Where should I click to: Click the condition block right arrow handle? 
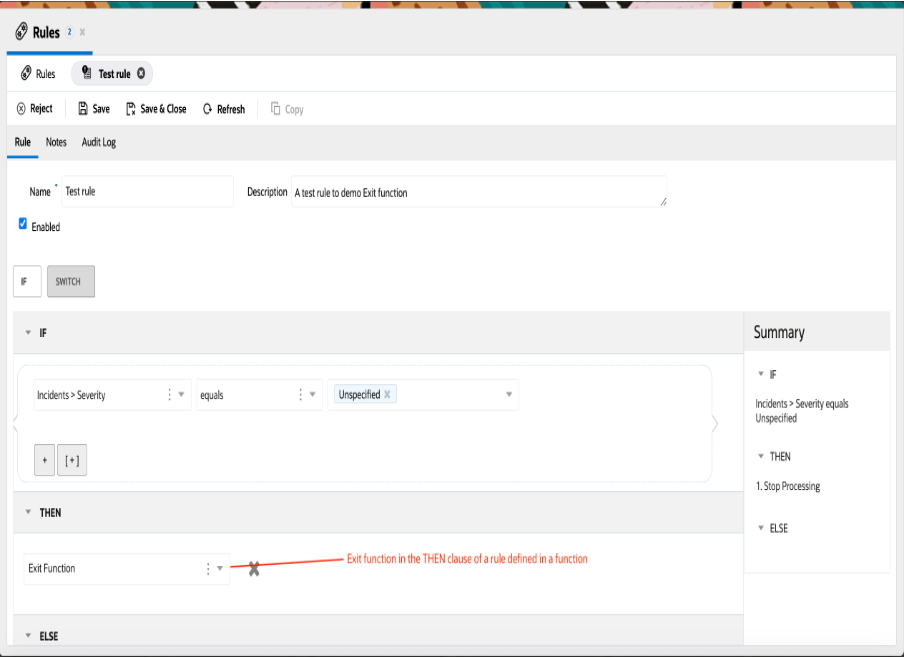[715, 424]
